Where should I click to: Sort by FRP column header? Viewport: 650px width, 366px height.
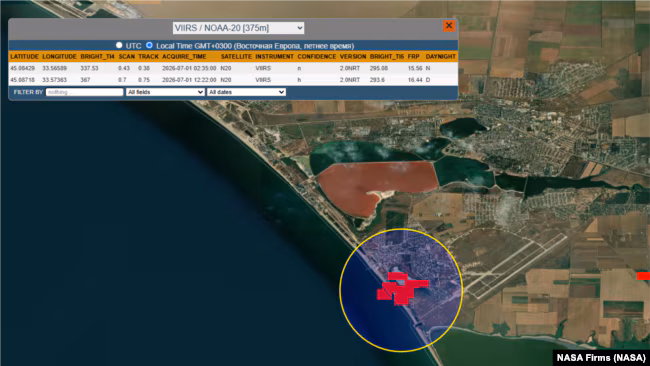(413, 56)
